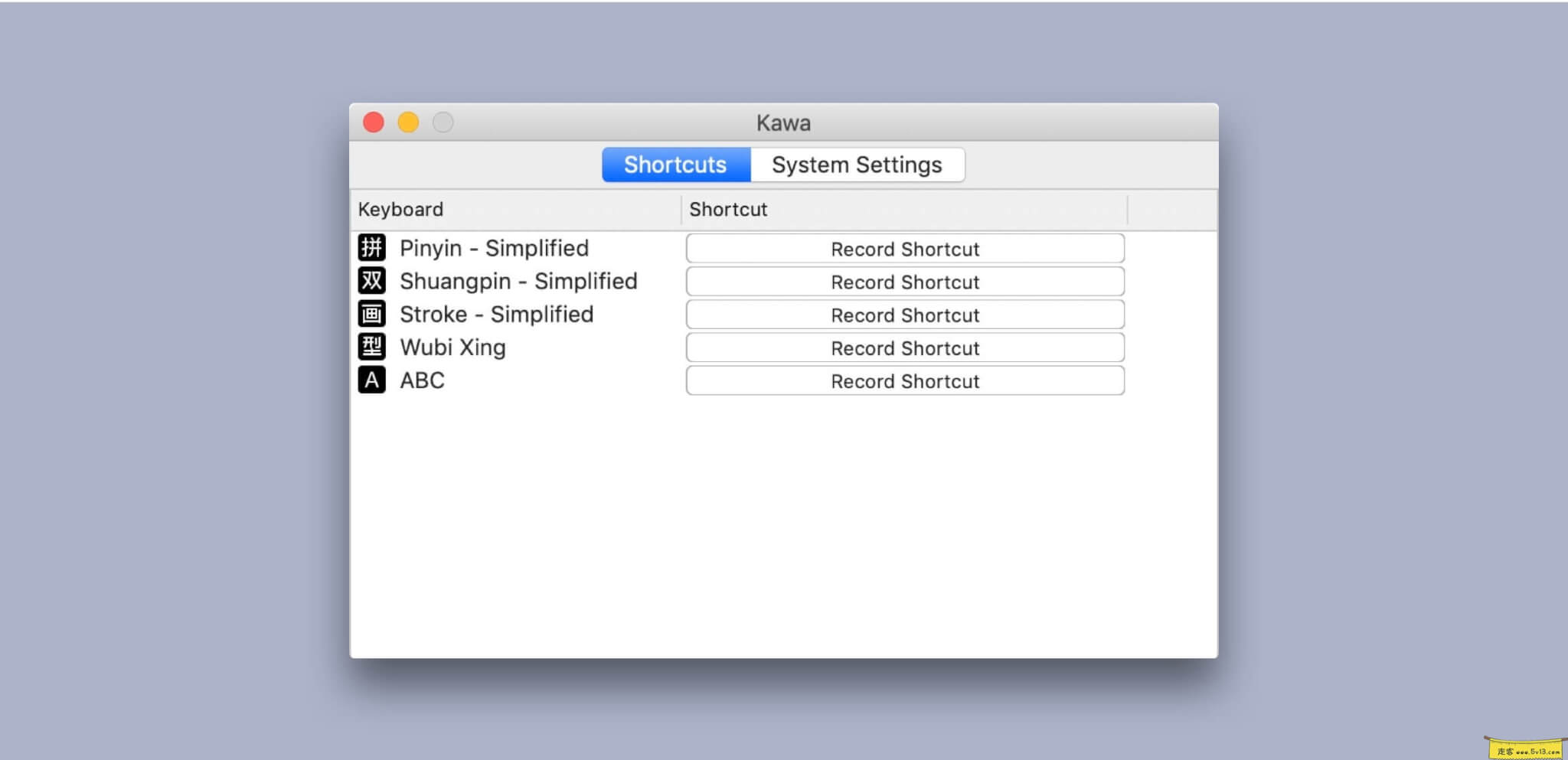Click the Shuangpin input source icon
Viewport: 1568px width, 760px height.
click(x=371, y=281)
